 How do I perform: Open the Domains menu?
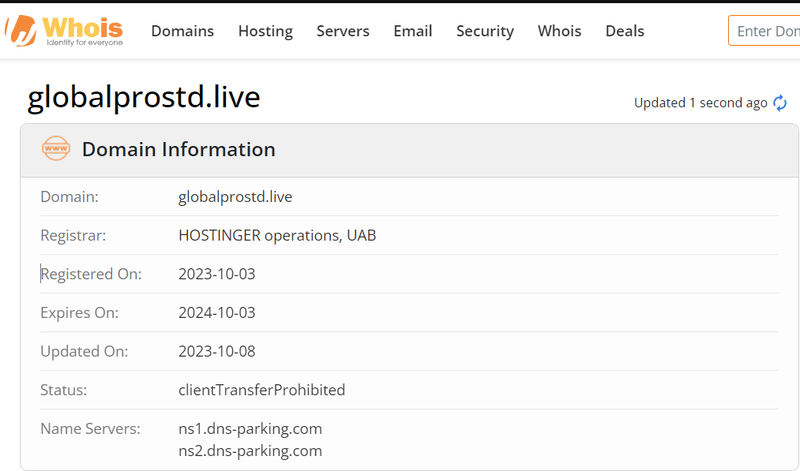pyautogui.click(x=182, y=31)
